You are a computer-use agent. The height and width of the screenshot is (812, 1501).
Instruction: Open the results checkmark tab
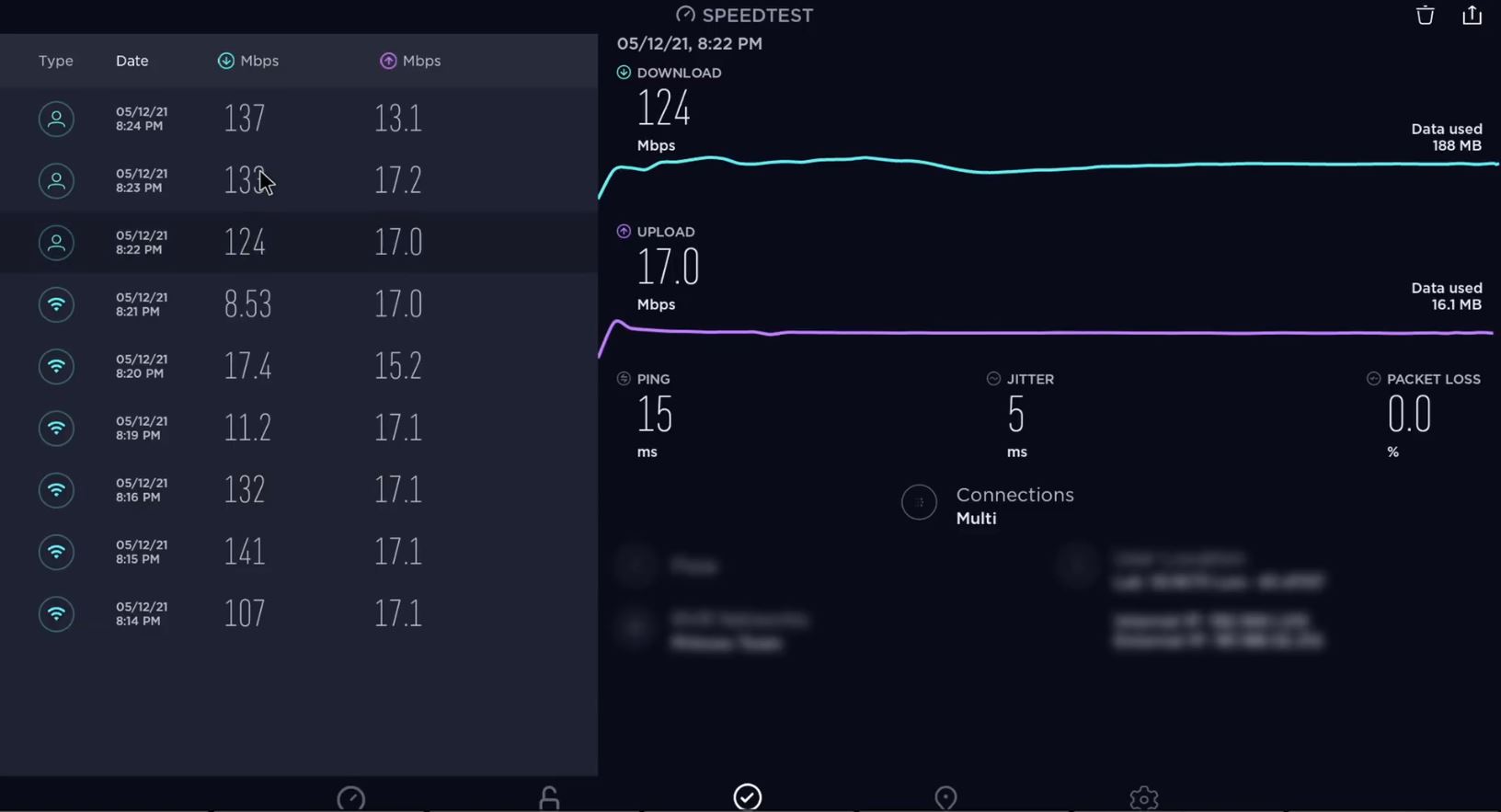748,796
